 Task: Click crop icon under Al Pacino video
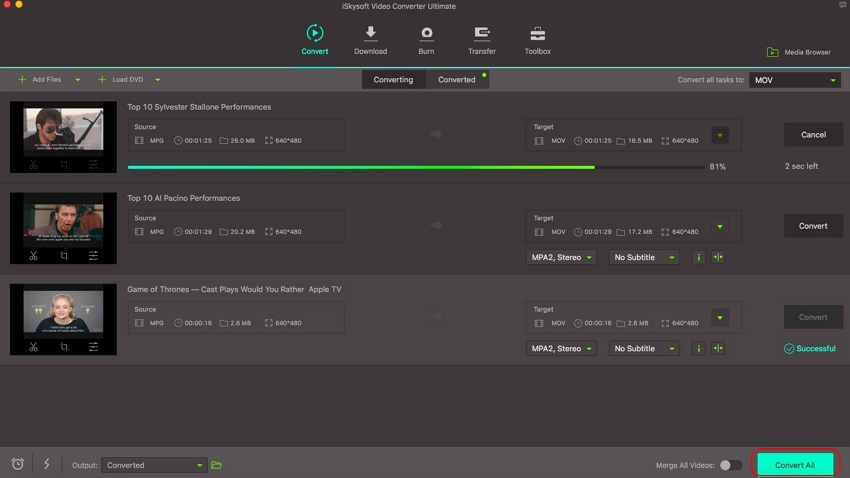63,256
